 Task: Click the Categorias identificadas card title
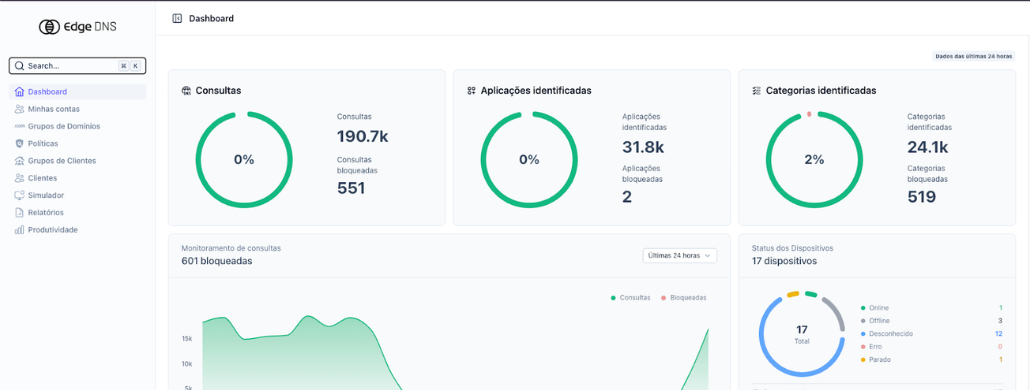[820, 91]
